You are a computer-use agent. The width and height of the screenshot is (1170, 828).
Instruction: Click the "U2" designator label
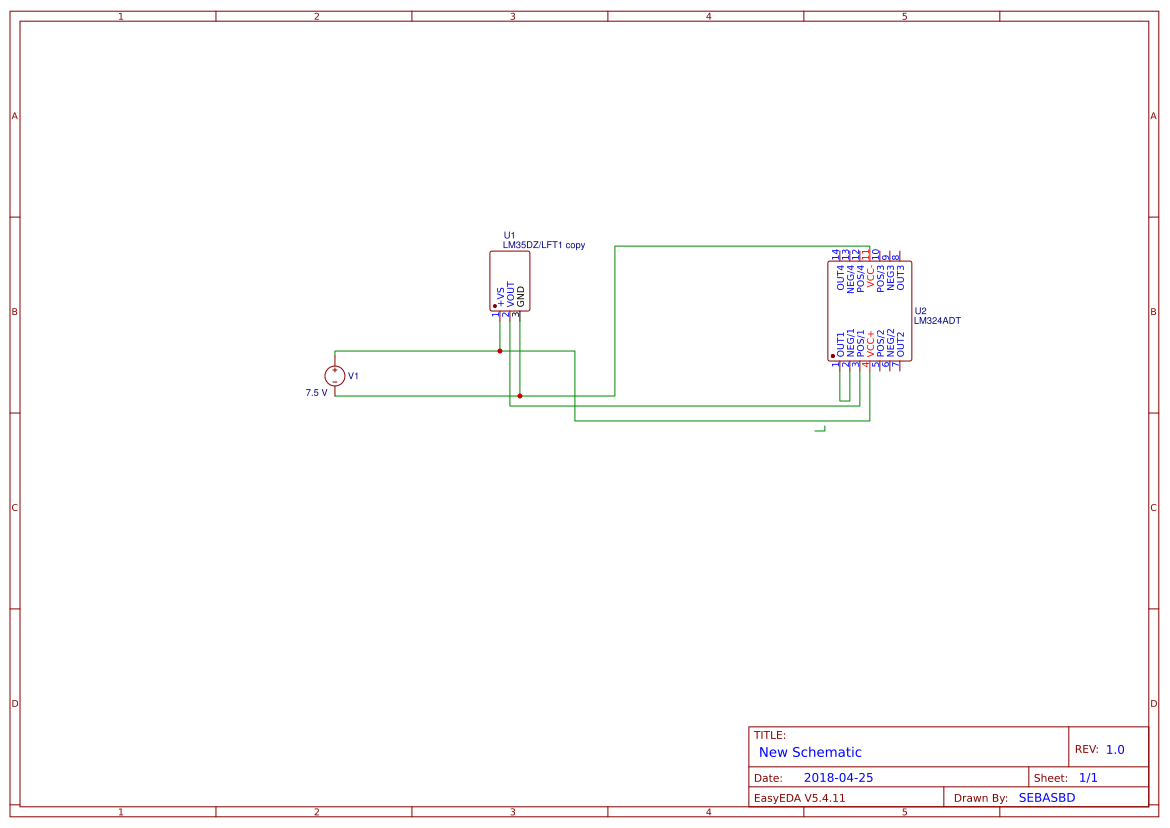click(920, 311)
